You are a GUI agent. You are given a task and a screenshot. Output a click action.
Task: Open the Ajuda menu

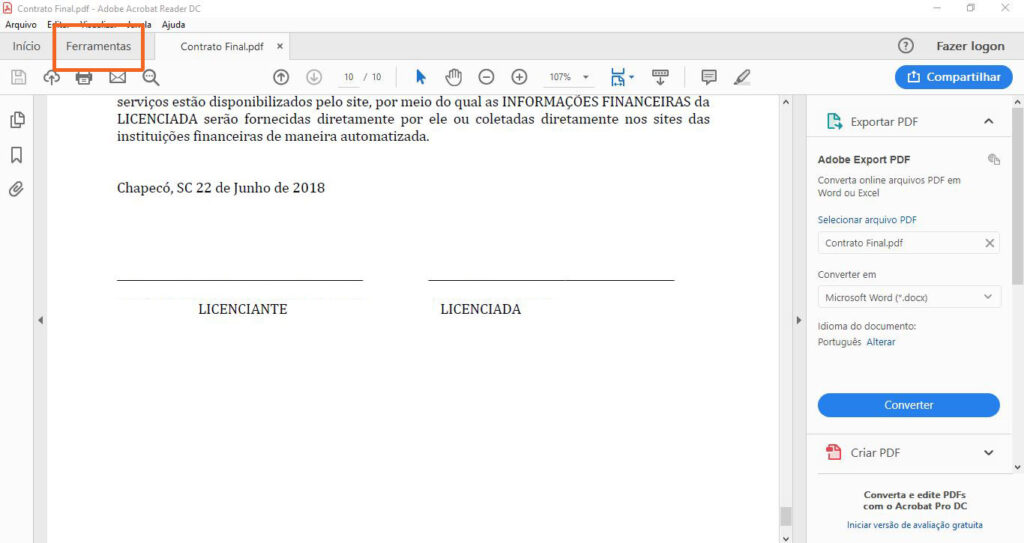[x=173, y=24]
